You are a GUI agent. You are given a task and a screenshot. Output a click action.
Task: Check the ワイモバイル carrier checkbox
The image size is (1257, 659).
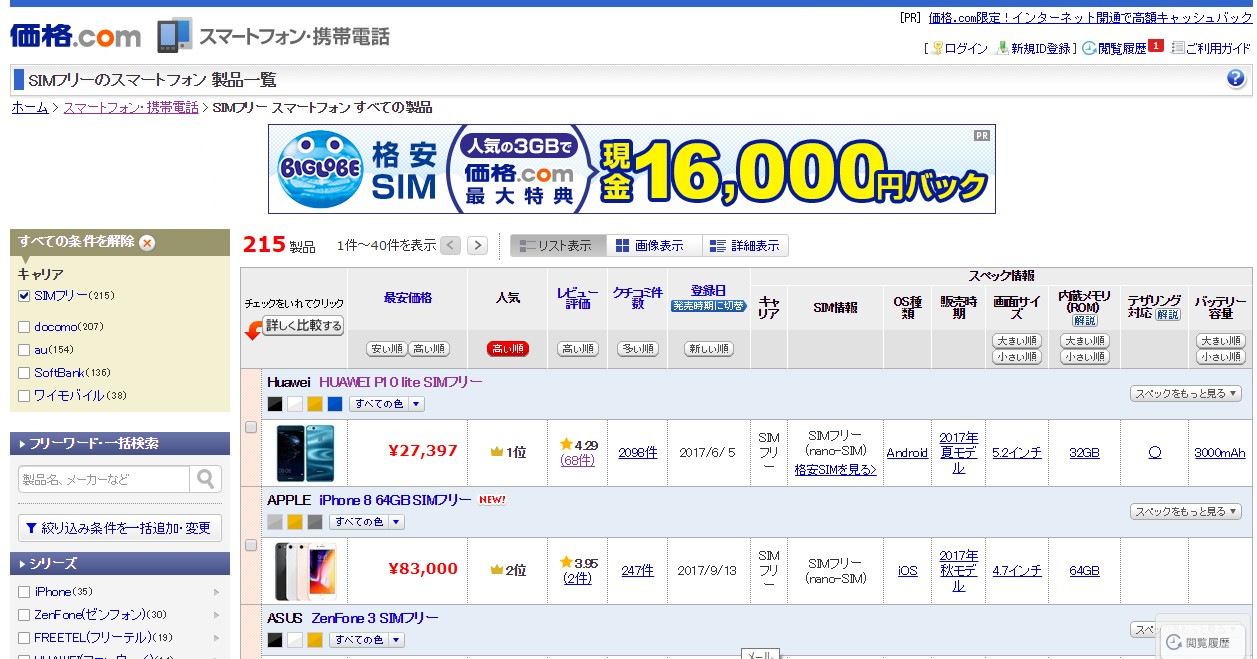tap(25, 396)
